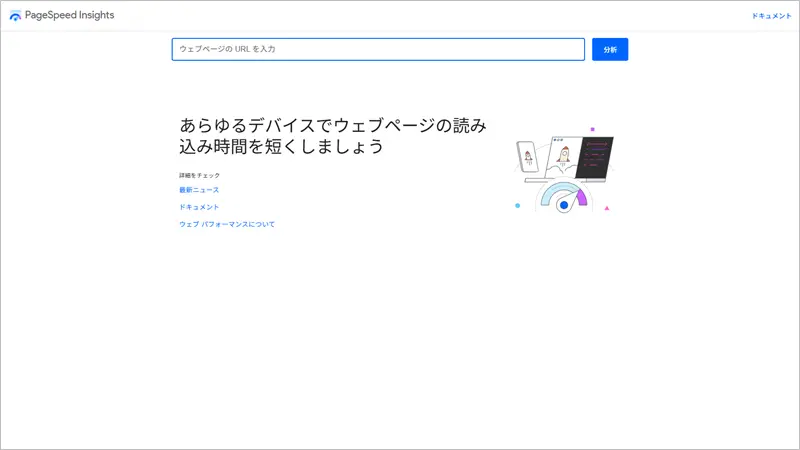Viewport: 800px width, 450px height.
Task: Focus the web page URL input field
Action: [x=378, y=49]
